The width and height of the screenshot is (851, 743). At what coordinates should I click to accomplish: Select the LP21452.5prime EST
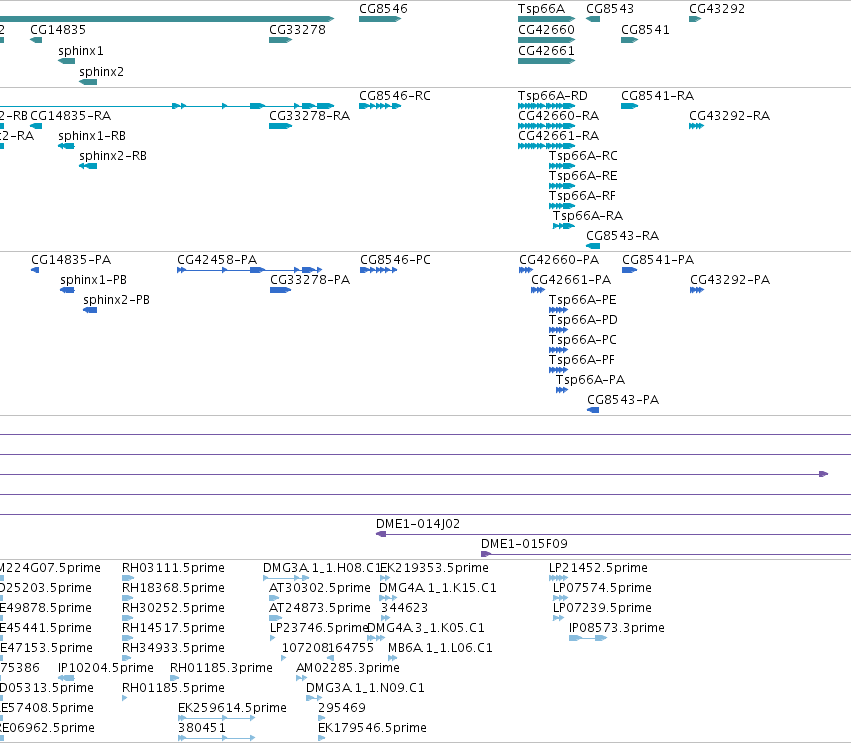point(558,578)
